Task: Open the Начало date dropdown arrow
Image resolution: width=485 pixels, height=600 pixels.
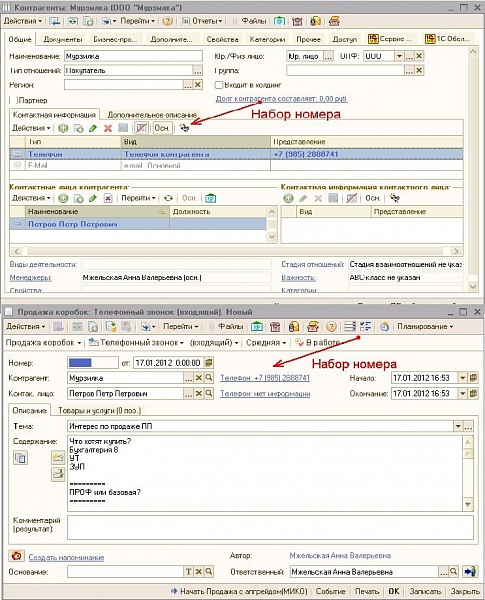Action: (x=463, y=378)
